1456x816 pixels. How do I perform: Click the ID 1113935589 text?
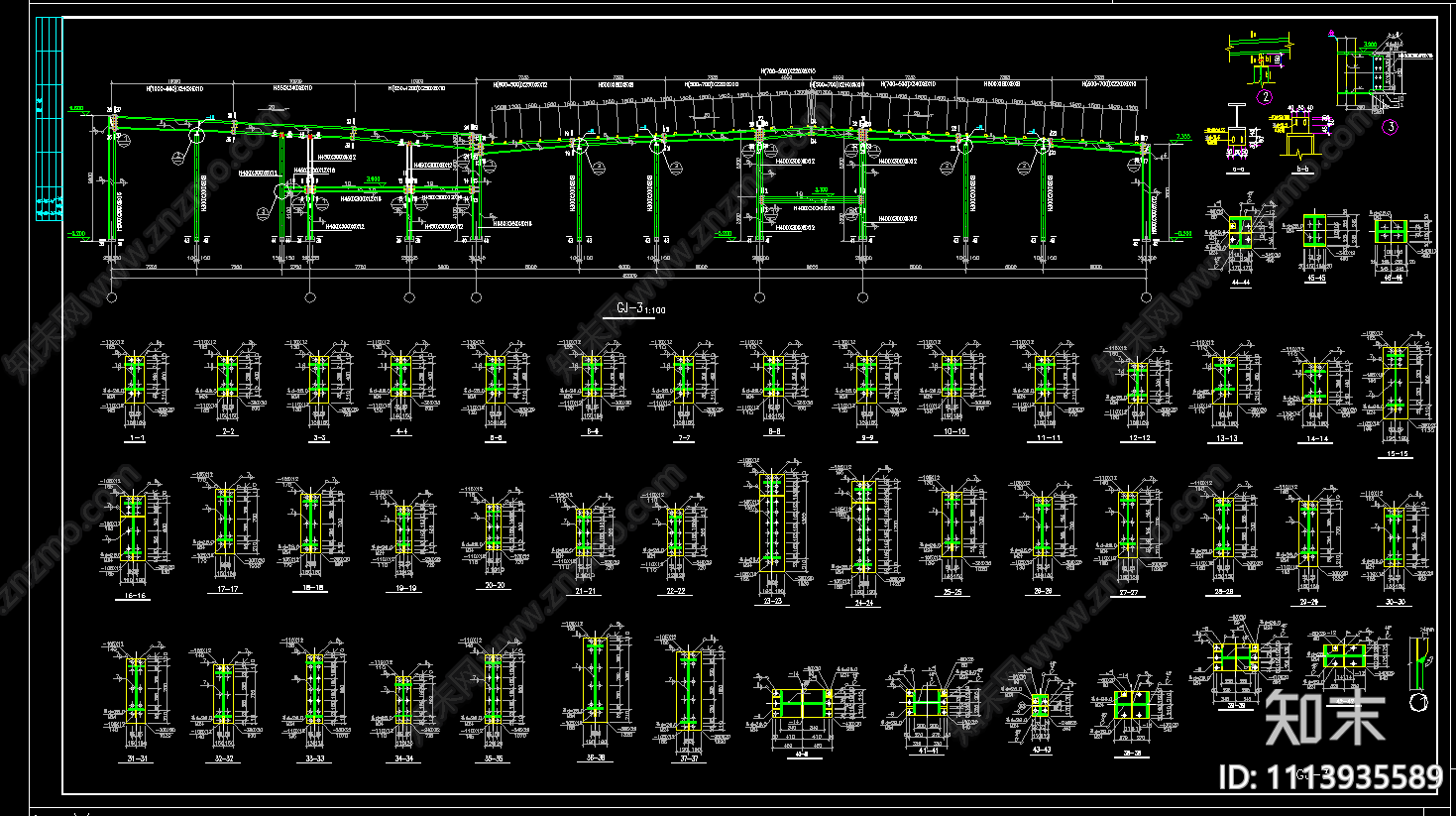(x=1330, y=776)
